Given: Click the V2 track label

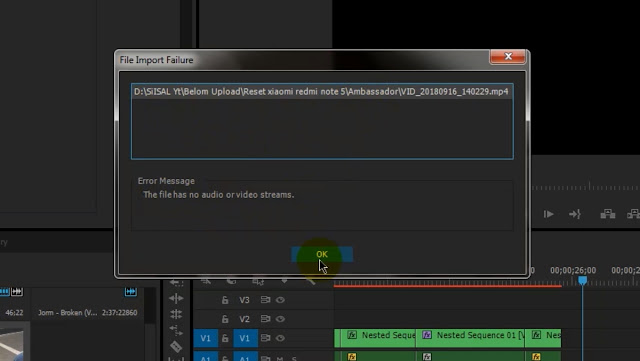Looking at the screenshot, I should (x=244, y=319).
